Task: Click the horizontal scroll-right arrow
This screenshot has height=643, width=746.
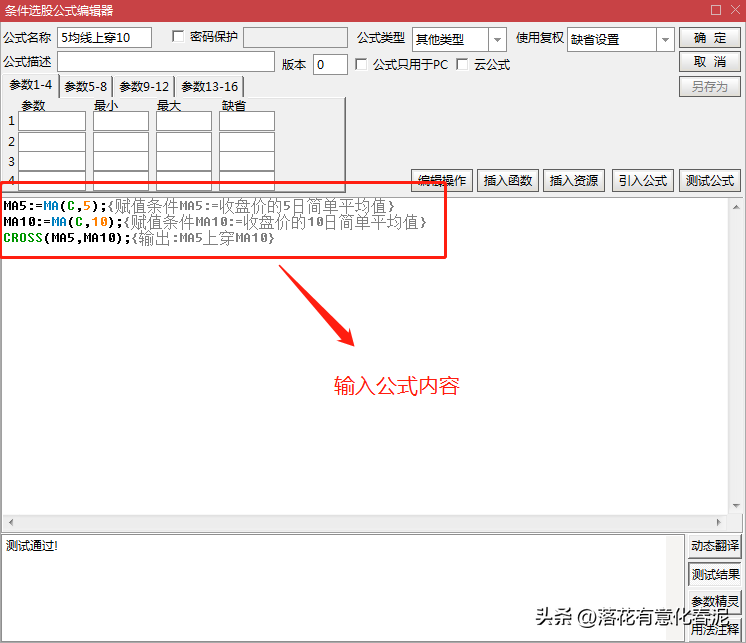Action: click(x=718, y=522)
